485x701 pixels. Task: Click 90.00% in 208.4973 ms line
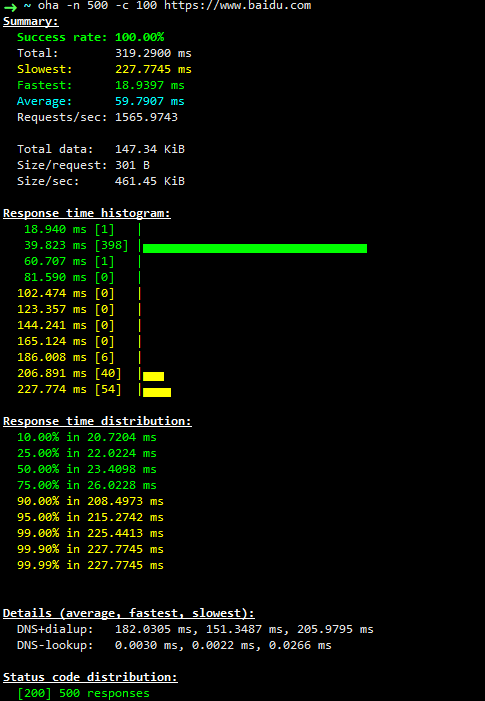click(90, 501)
